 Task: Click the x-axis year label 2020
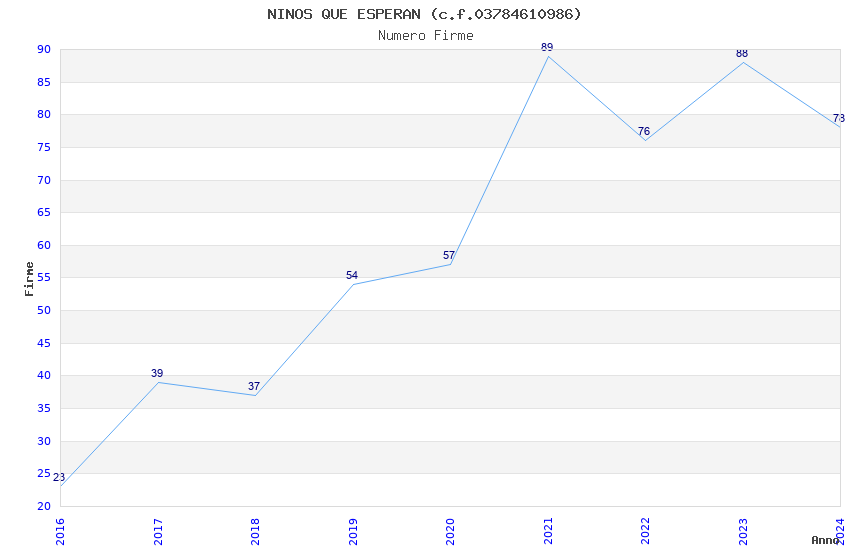450,531
